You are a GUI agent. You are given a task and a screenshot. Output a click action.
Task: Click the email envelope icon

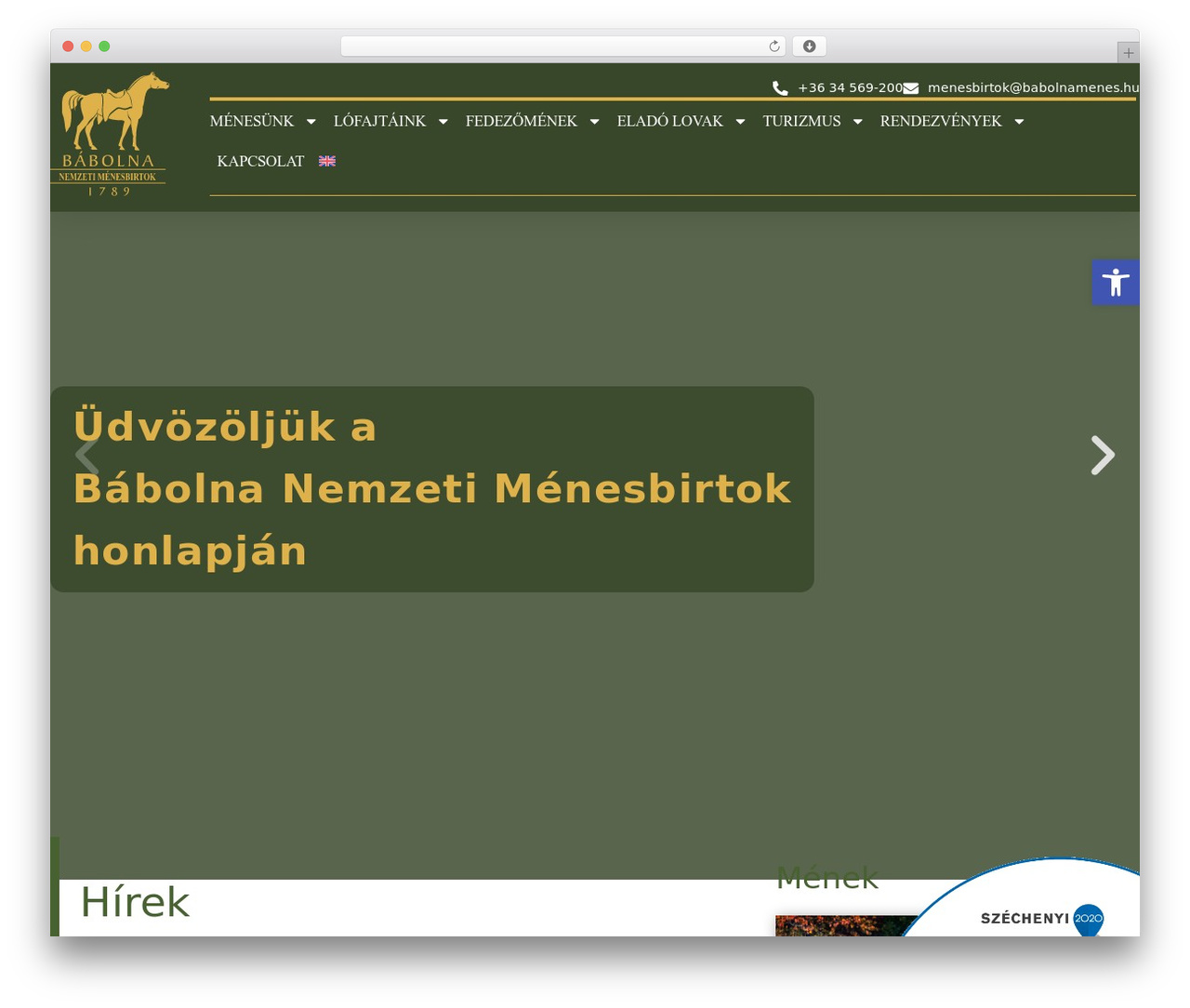click(911, 87)
